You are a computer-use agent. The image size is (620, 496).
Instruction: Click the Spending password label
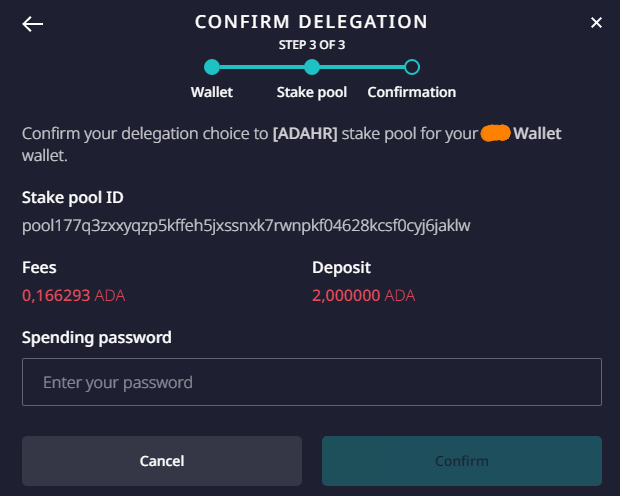click(x=96, y=337)
